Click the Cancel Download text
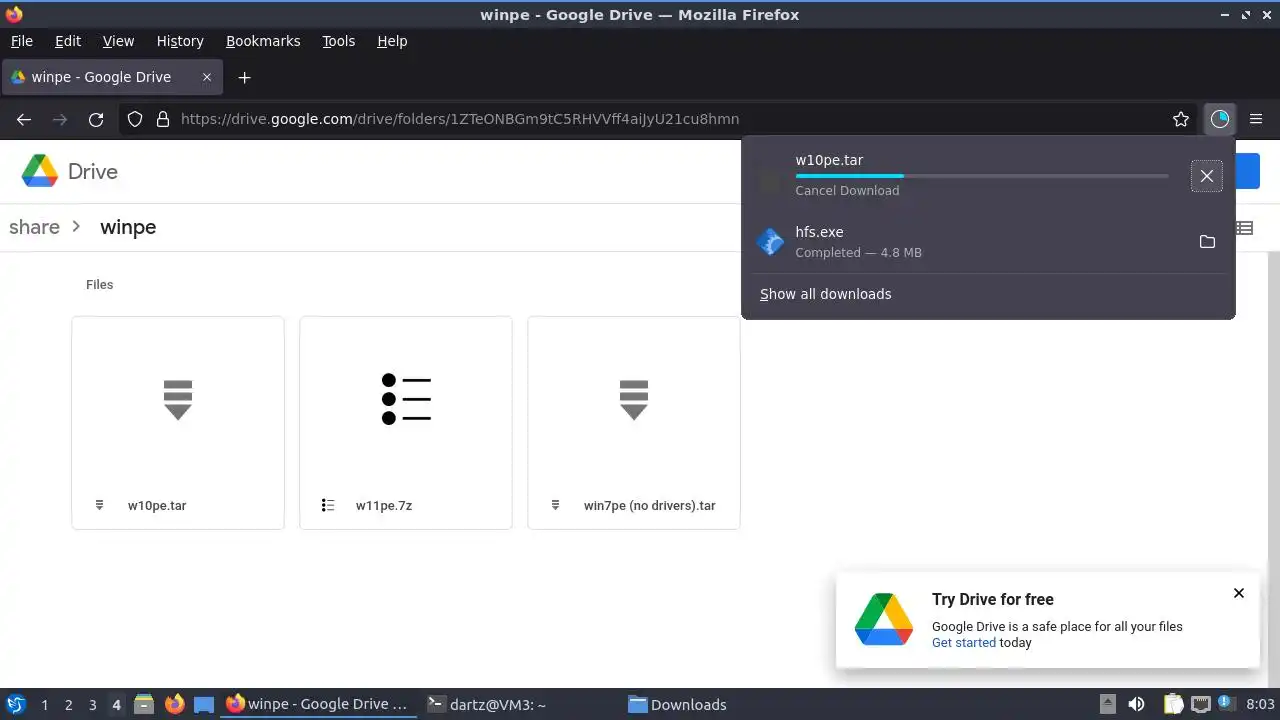The image size is (1280, 720). tap(847, 190)
